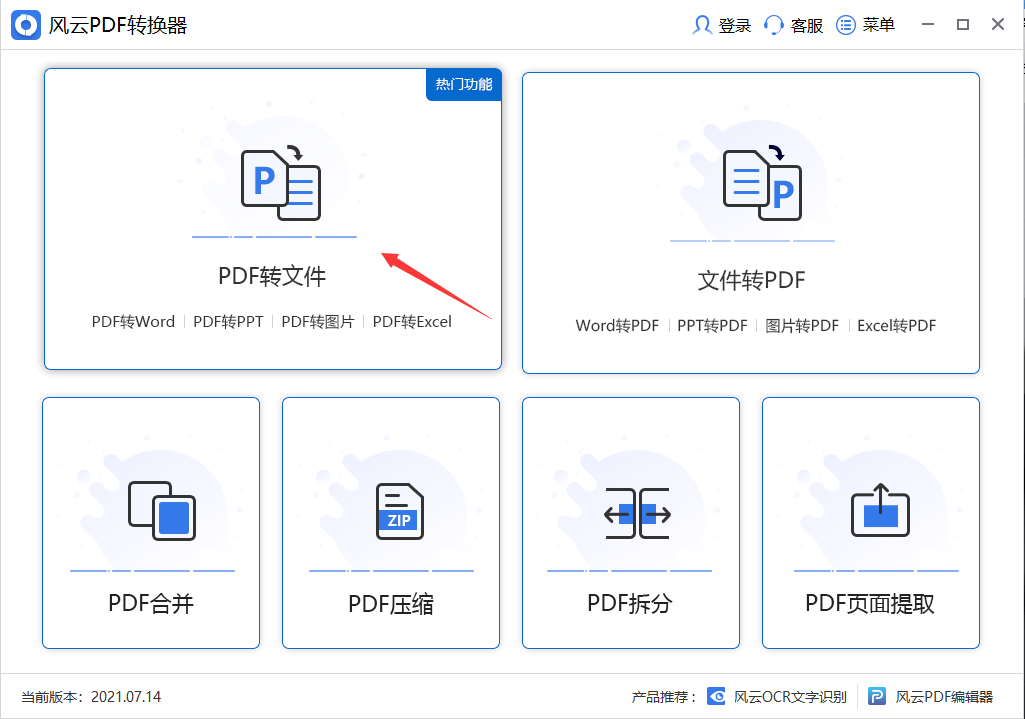Open PDF转PPT conversion
The width and height of the screenshot is (1025, 719).
click(x=230, y=321)
